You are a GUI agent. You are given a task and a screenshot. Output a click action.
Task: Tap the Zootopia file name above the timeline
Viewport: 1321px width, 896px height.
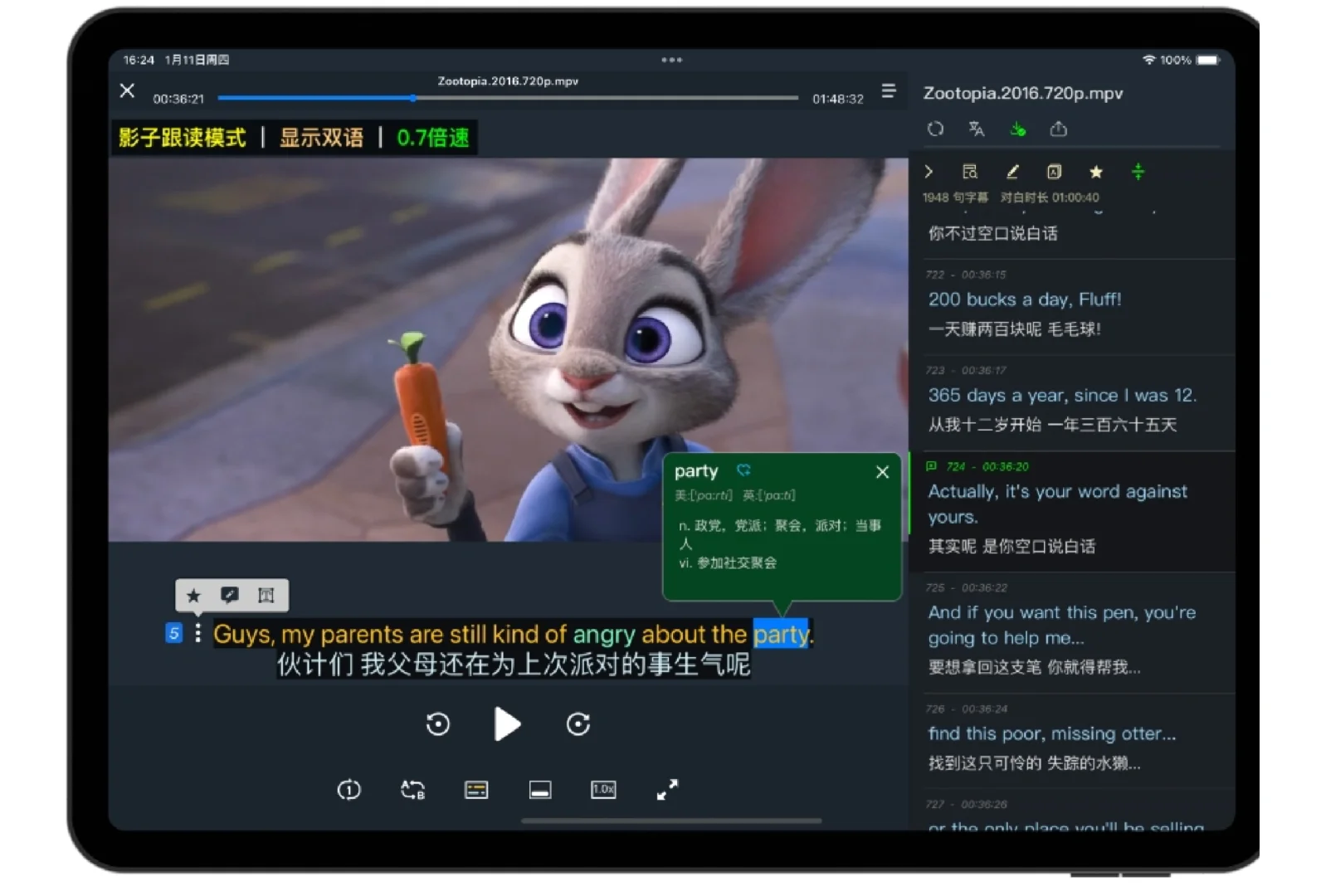click(x=508, y=81)
